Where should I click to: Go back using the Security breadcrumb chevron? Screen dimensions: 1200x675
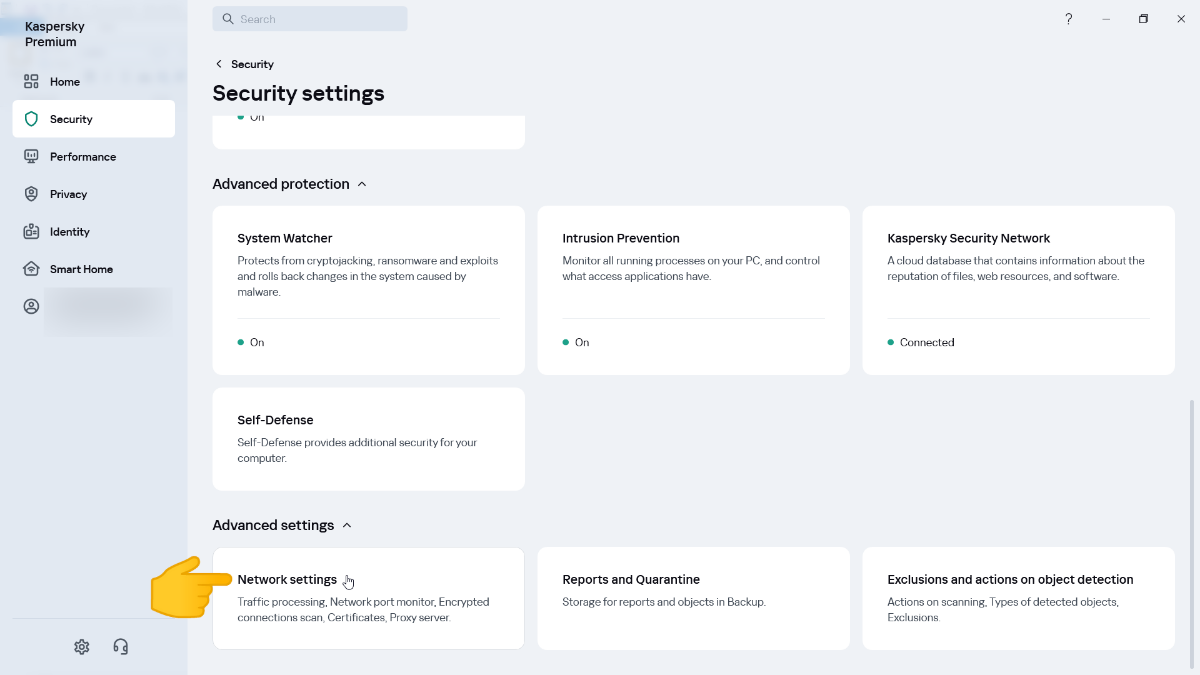click(219, 64)
